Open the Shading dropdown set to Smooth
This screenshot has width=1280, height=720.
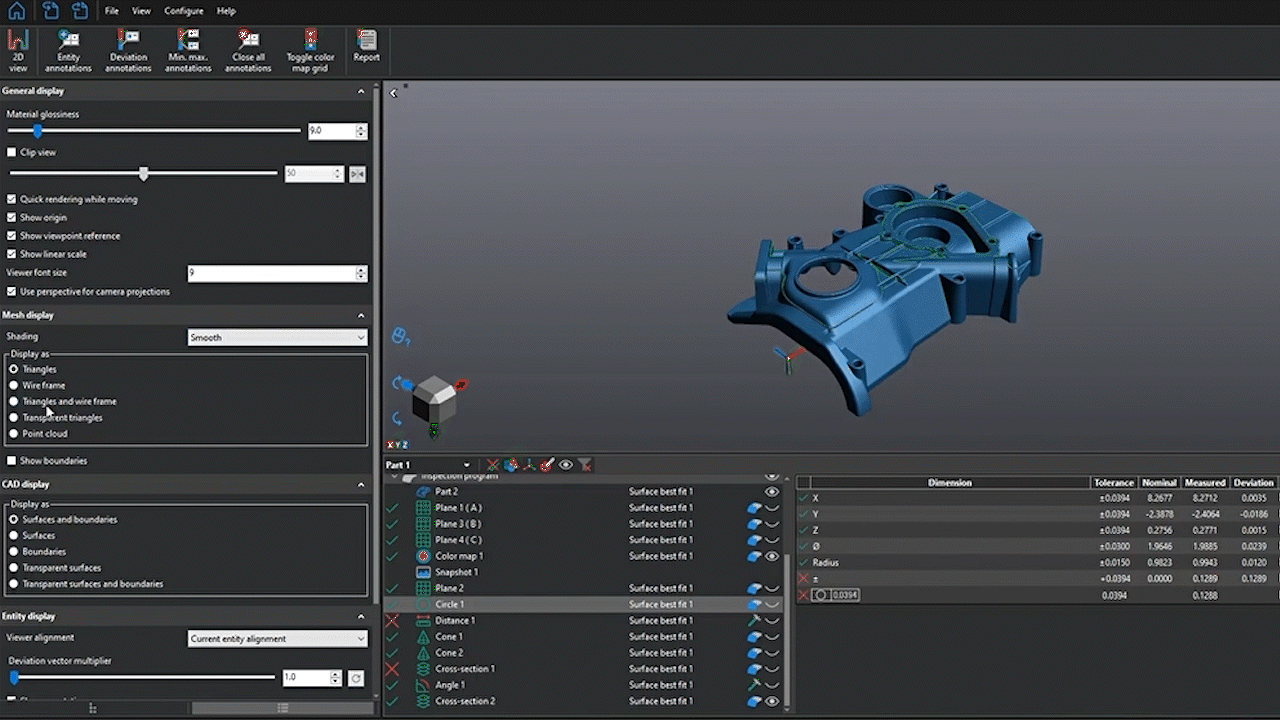pyautogui.click(x=278, y=338)
